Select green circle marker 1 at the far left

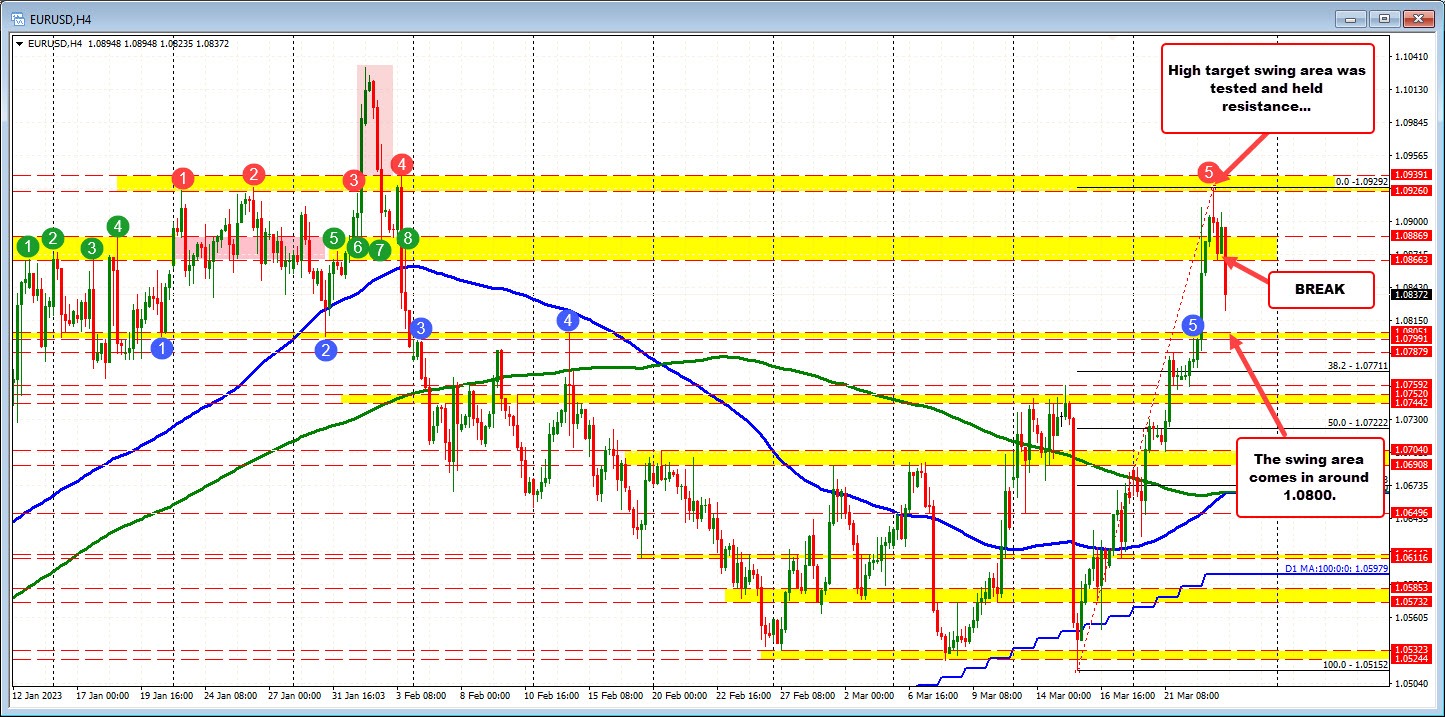tap(27, 245)
